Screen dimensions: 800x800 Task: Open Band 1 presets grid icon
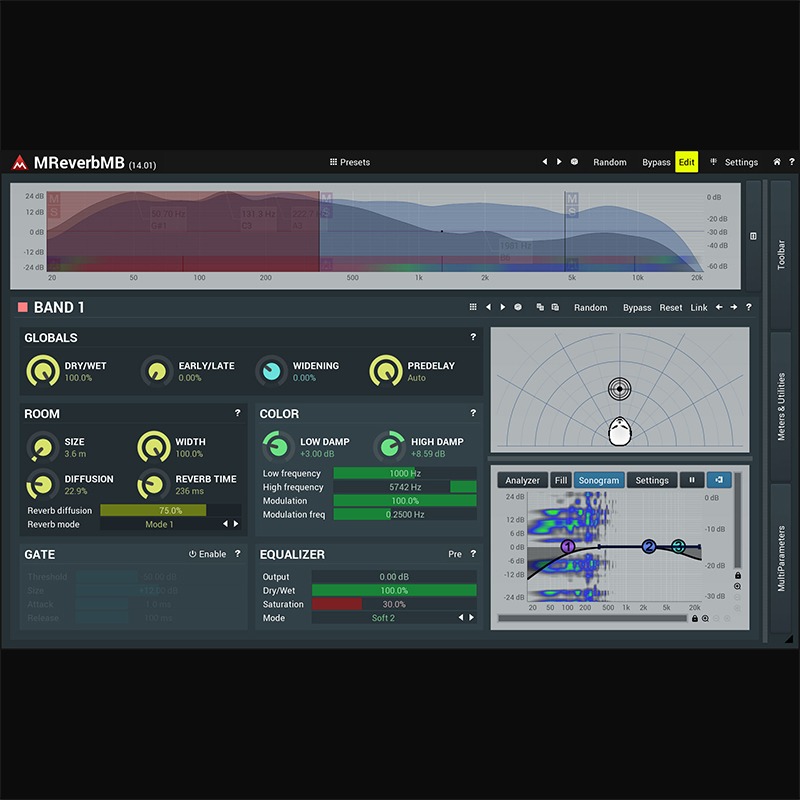click(x=473, y=307)
